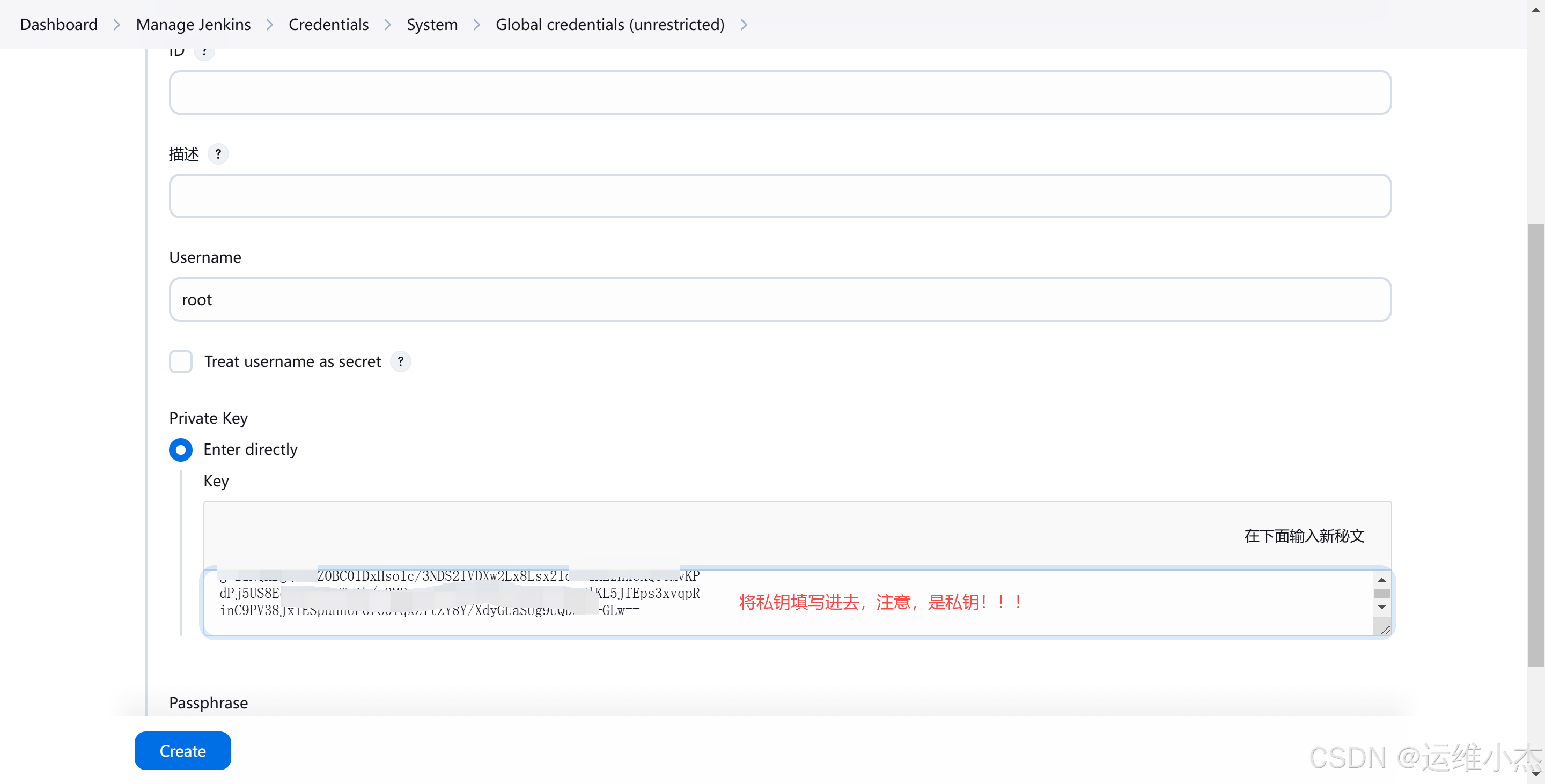Click the help icon beside 描述 label

218,154
